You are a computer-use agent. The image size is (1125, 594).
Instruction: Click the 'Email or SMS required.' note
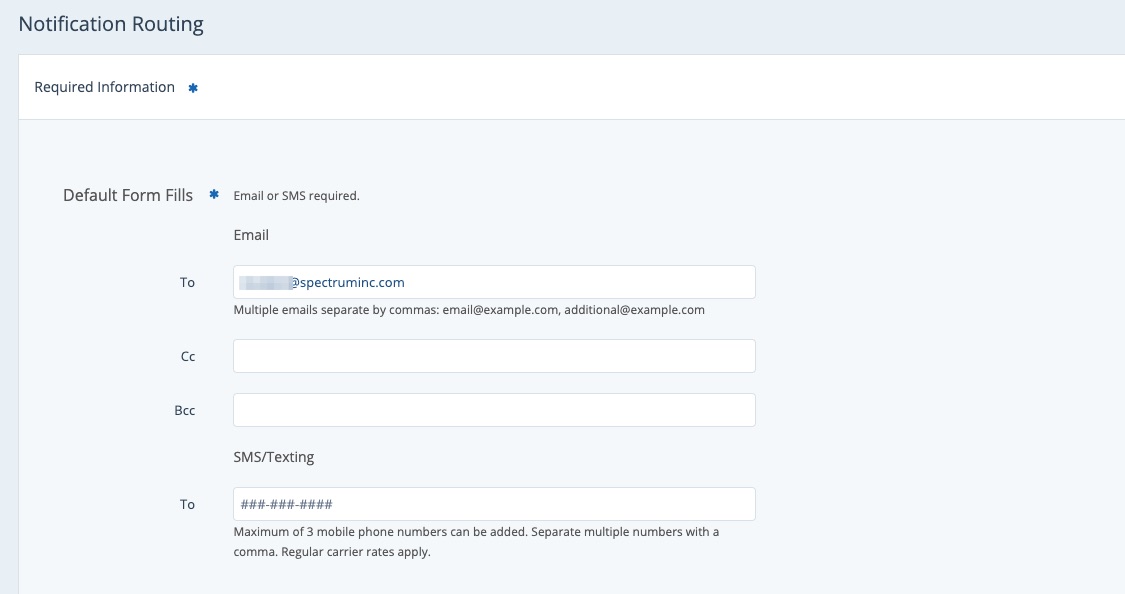(296, 196)
